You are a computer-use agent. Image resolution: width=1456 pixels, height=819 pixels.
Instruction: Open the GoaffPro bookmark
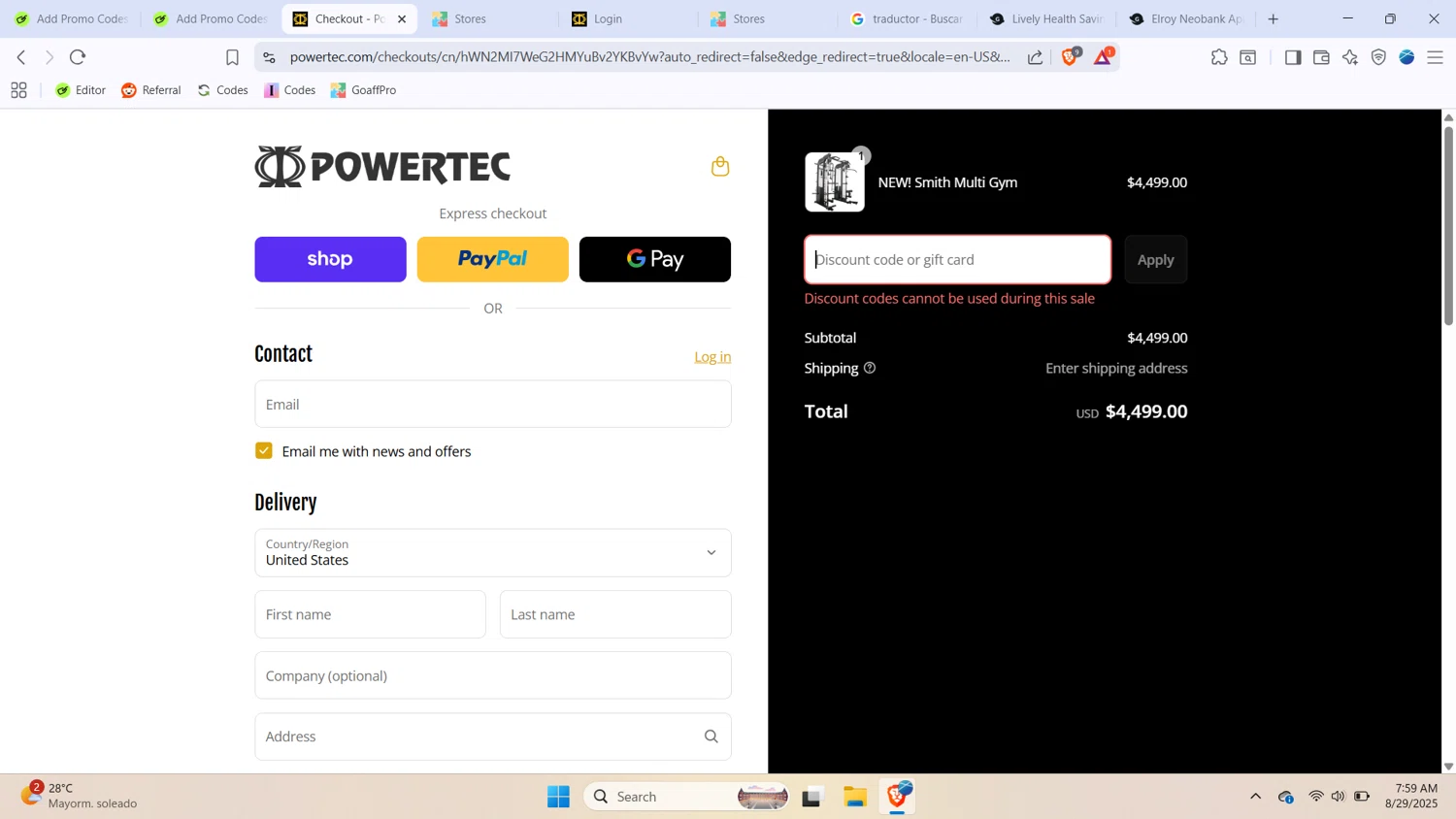point(364,90)
